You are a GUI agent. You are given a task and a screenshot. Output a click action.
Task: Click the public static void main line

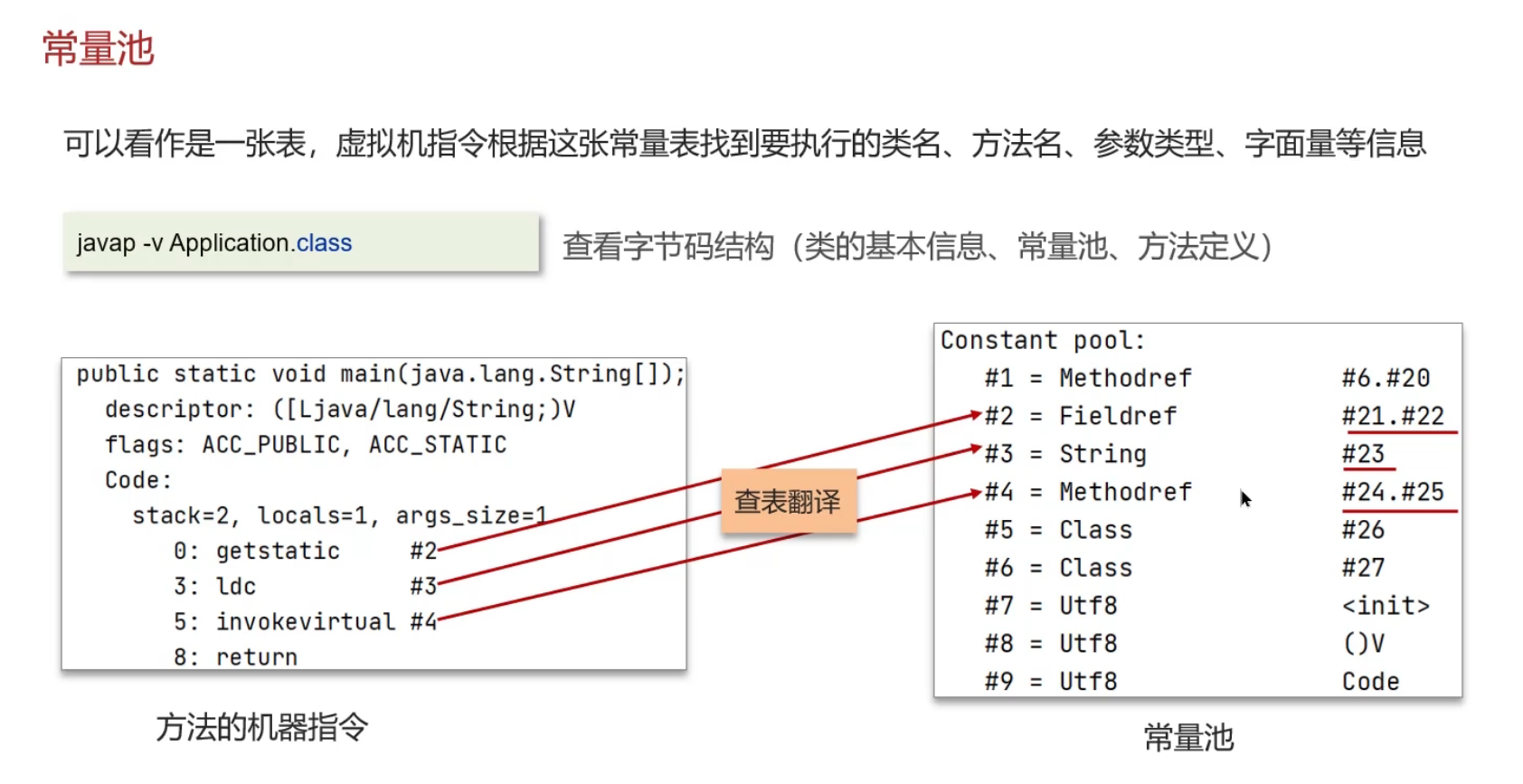(380, 374)
